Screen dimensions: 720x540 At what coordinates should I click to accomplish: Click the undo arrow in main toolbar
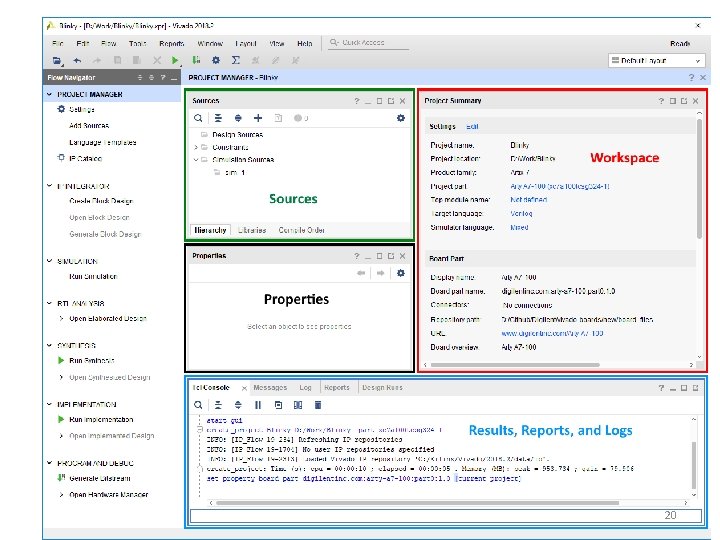(x=77, y=60)
